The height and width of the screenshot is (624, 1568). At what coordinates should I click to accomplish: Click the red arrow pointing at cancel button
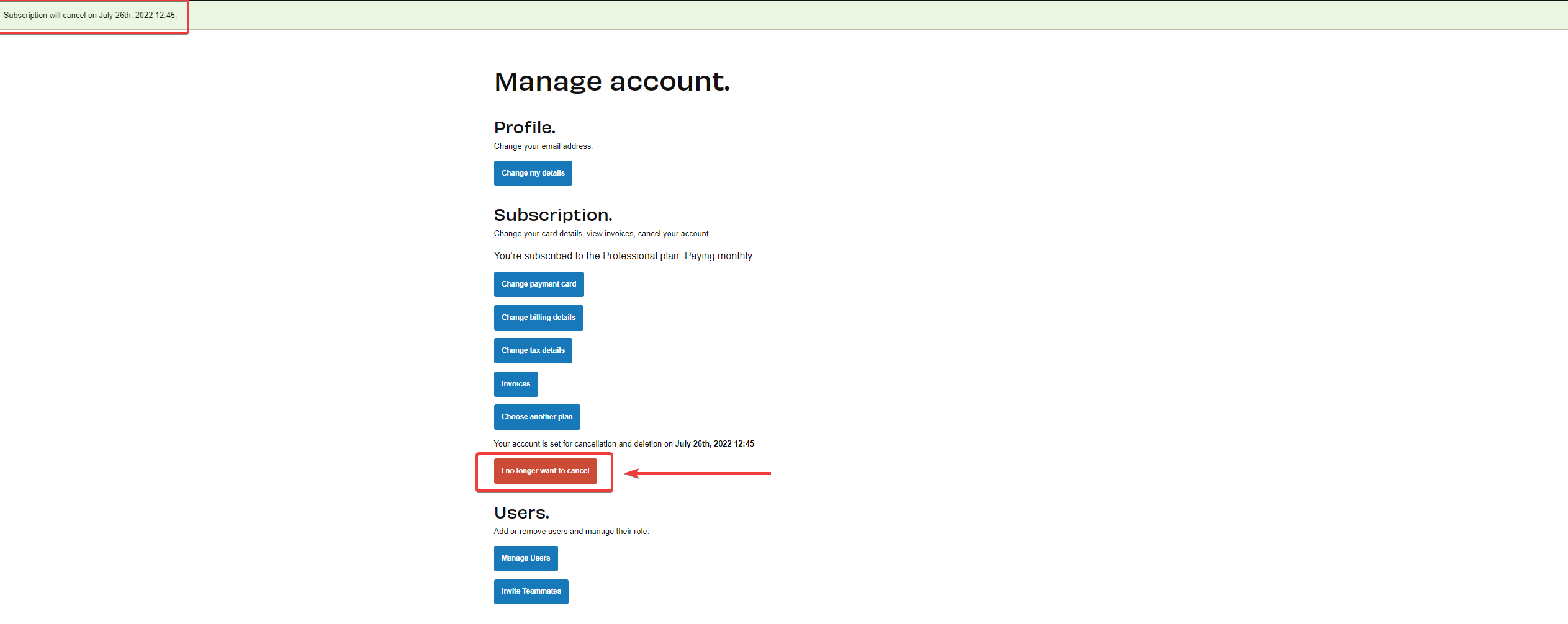point(697,473)
